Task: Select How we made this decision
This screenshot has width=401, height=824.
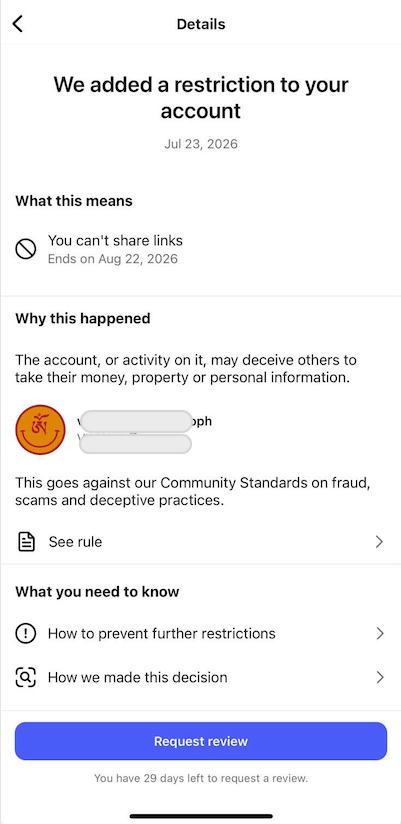Action: tap(200, 677)
